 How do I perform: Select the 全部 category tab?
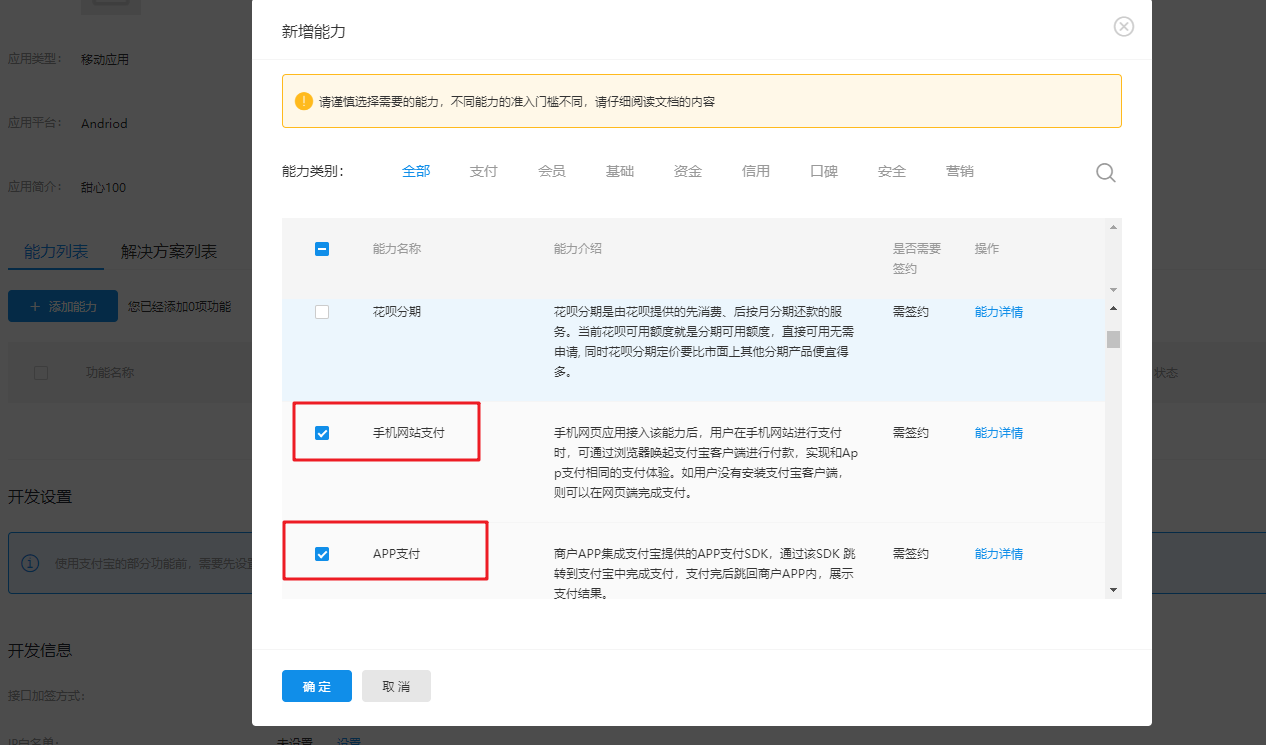tap(416, 171)
